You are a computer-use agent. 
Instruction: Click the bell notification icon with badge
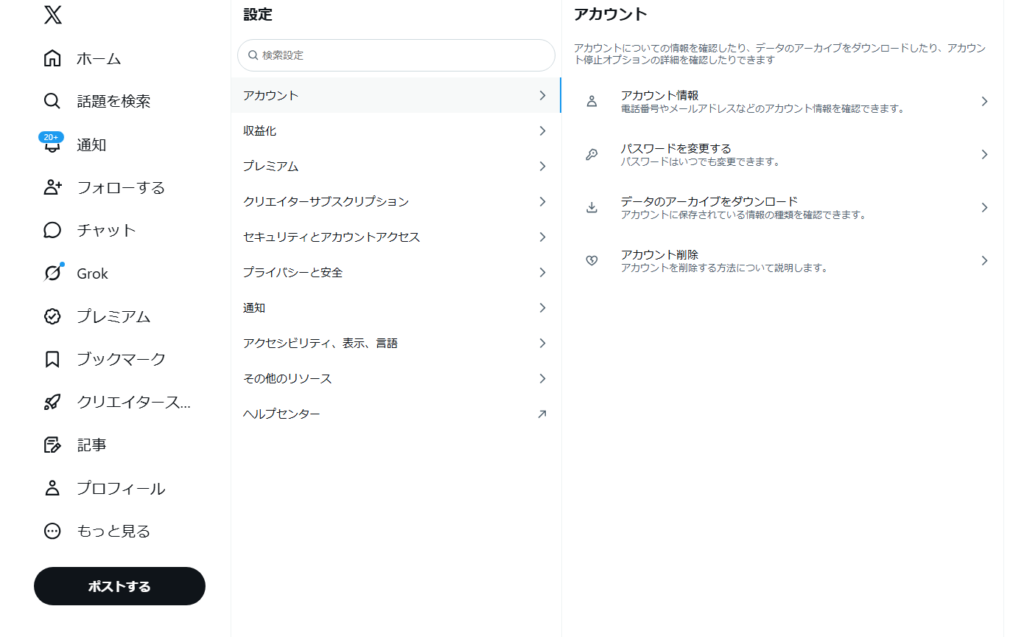point(53,145)
